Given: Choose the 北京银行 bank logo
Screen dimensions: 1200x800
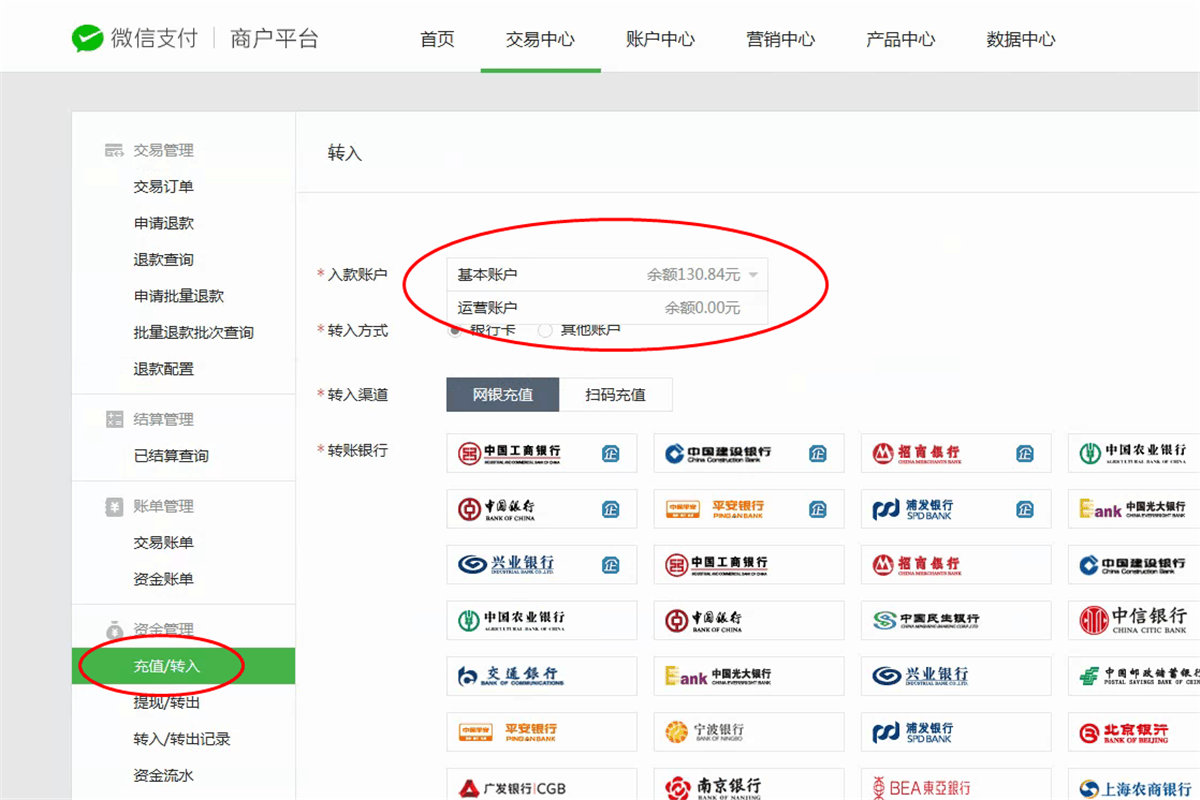Looking at the screenshot, I should tap(1133, 733).
